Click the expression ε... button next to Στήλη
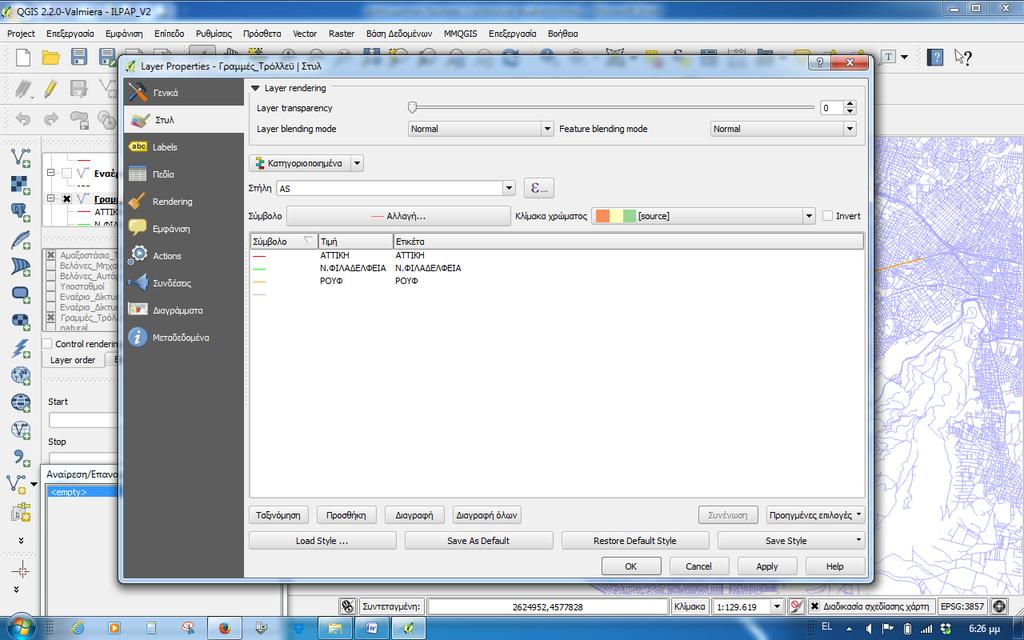1024x640 pixels. [539, 188]
